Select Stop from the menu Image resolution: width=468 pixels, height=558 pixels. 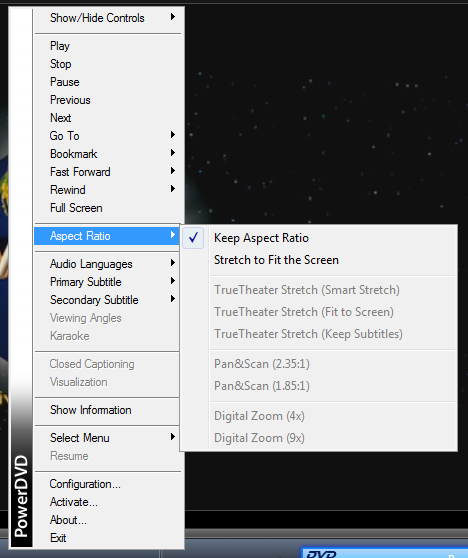point(108,64)
